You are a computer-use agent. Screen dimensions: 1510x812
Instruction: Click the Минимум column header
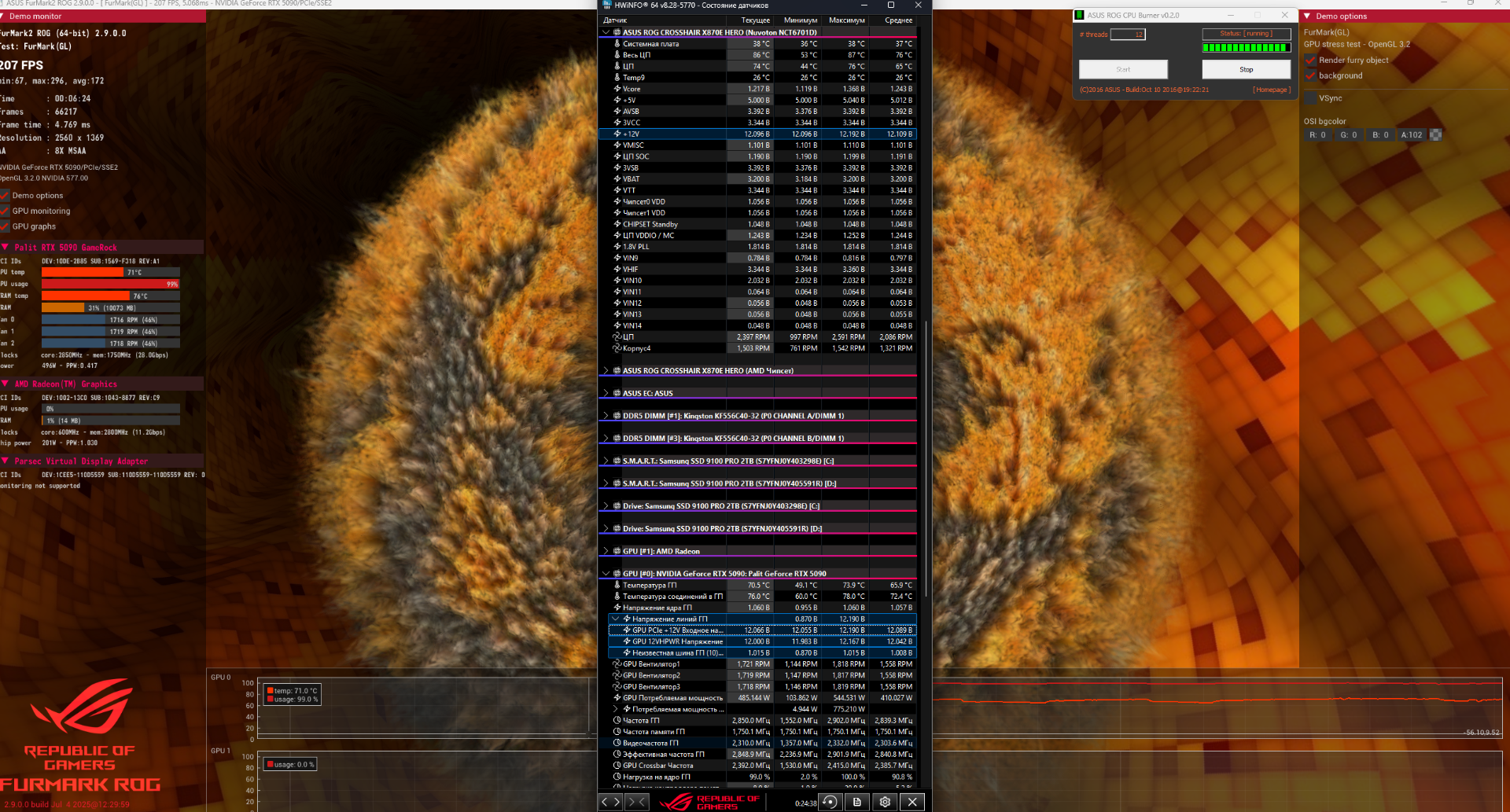pos(797,20)
